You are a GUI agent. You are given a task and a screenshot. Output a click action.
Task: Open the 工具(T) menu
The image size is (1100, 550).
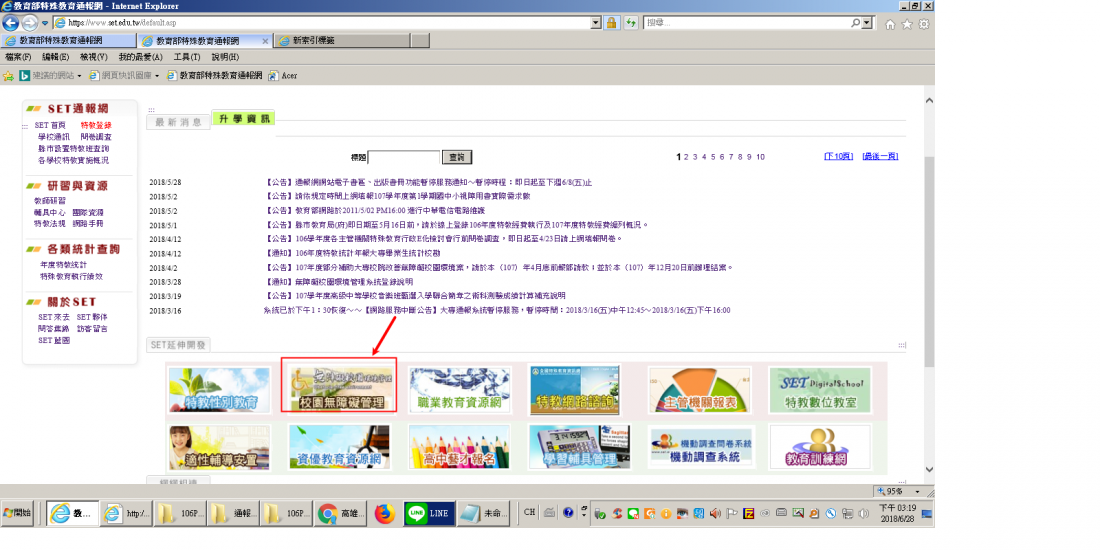[186, 57]
